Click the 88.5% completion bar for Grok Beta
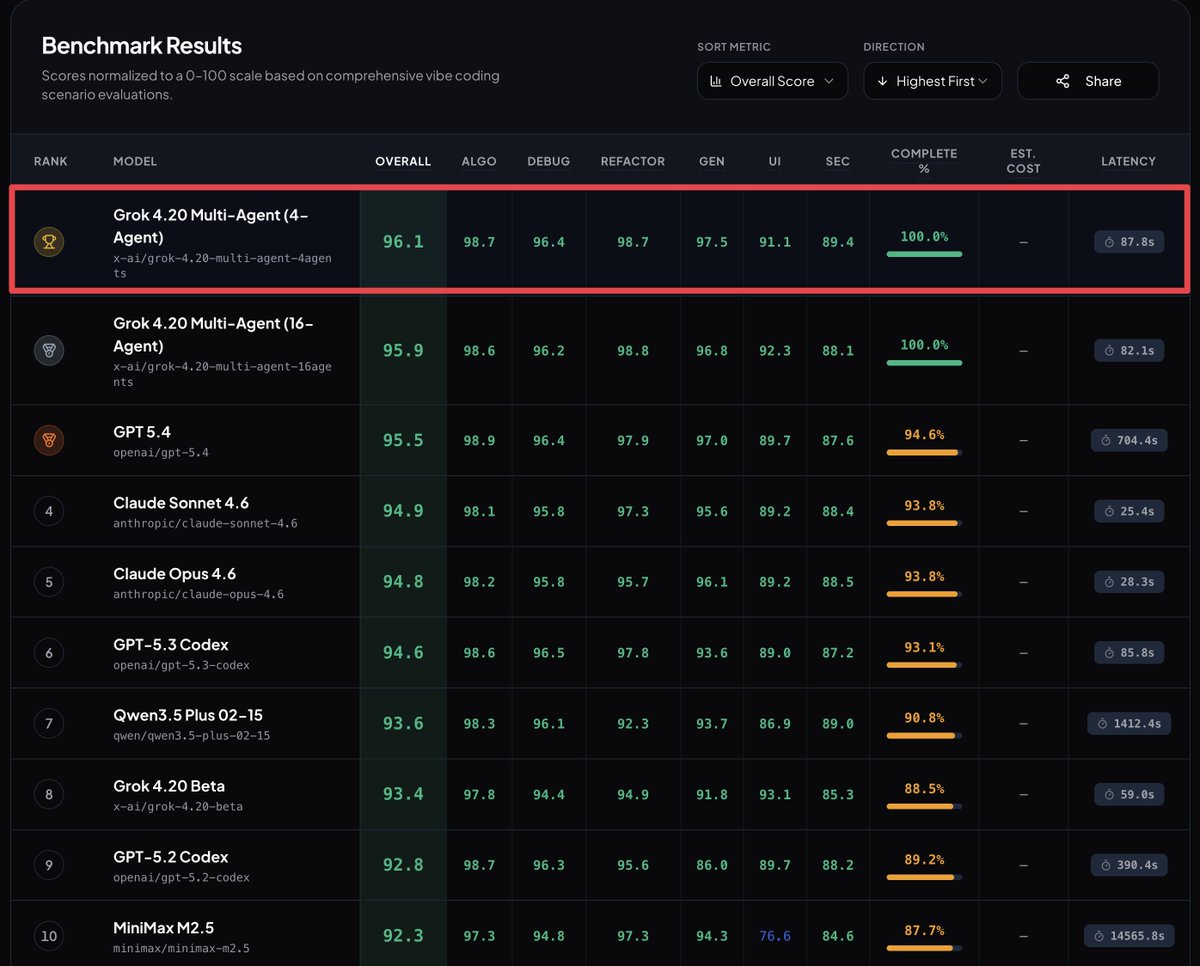The height and width of the screenshot is (966, 1200). (924, 806)
